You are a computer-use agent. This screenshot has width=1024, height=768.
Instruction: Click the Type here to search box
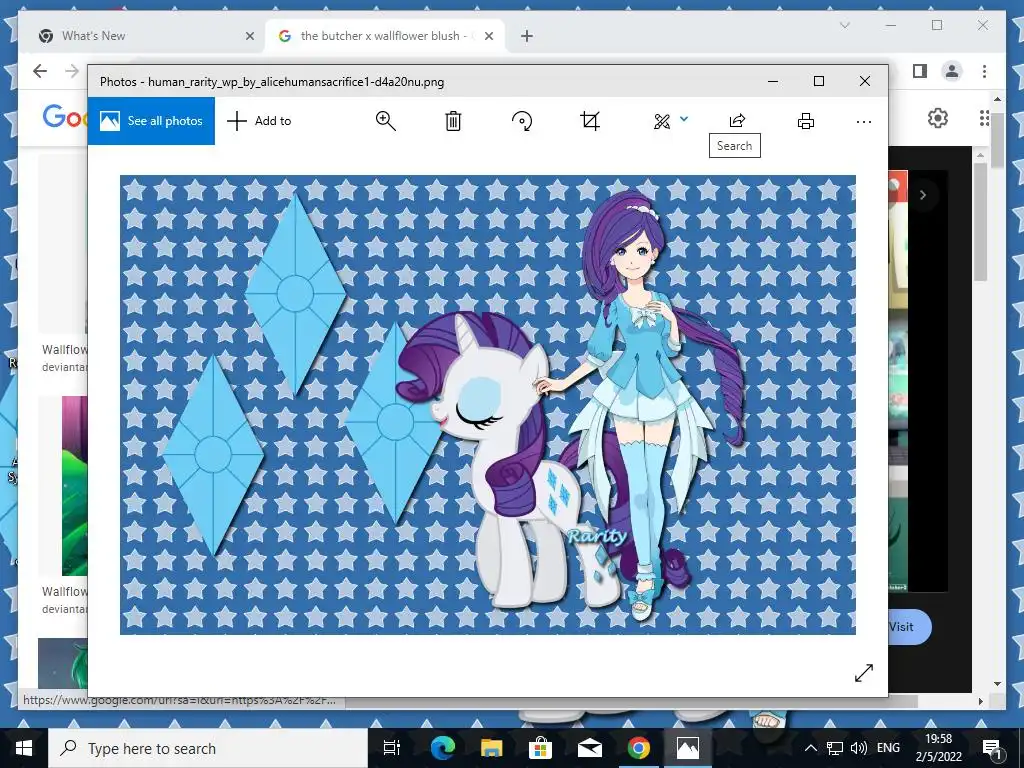(x=208, y=748)
